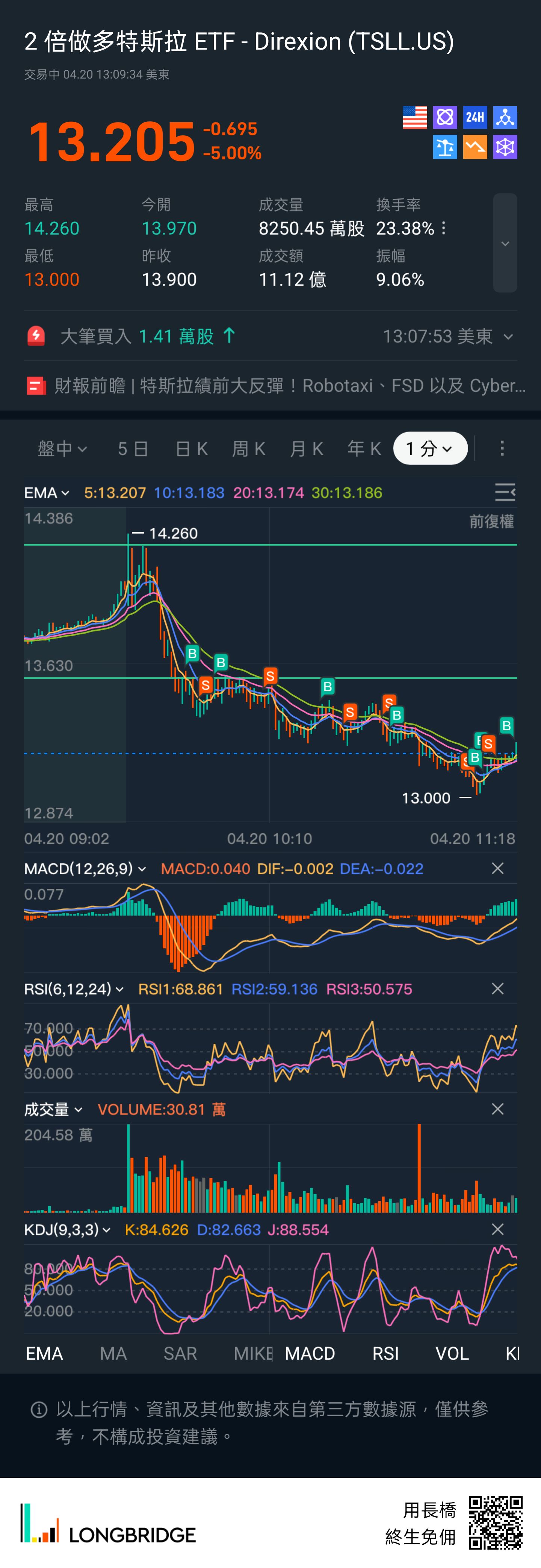This screenshot has height=1568, width=541.
Task: Switch to the 日K chart tab
Action: coord(191,449)
